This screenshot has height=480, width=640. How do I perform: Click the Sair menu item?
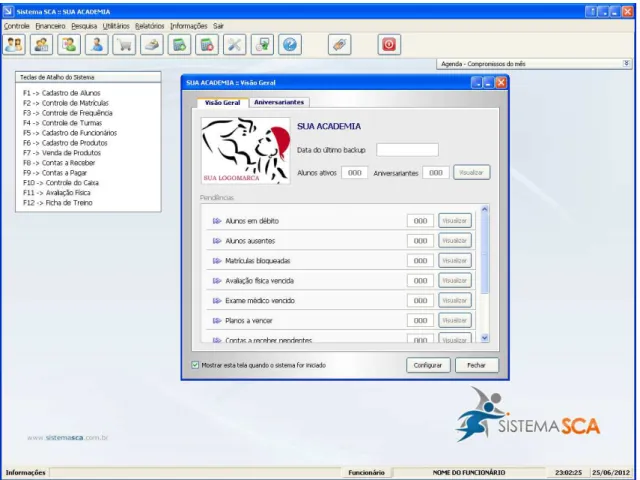tap(218, 26)
